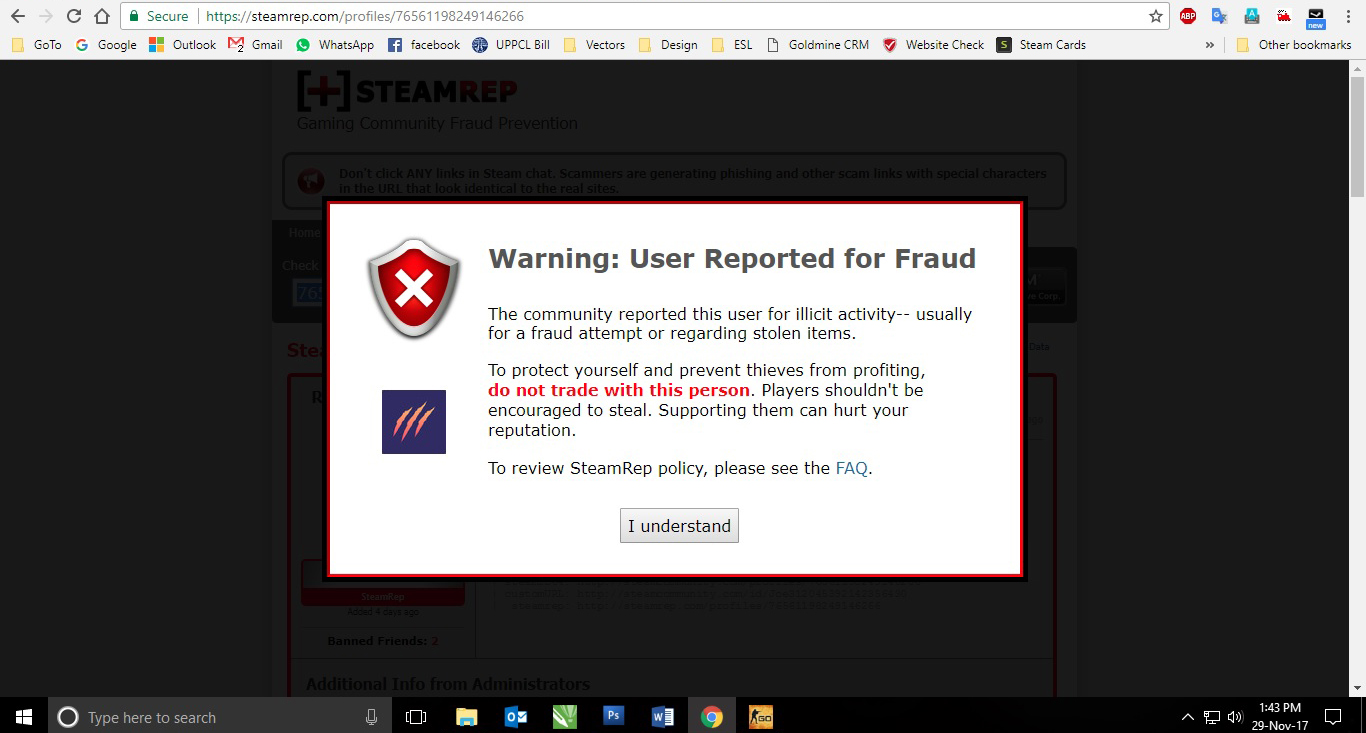
Task: Click the user's claw-mark avatar
Action: (414, 422)
